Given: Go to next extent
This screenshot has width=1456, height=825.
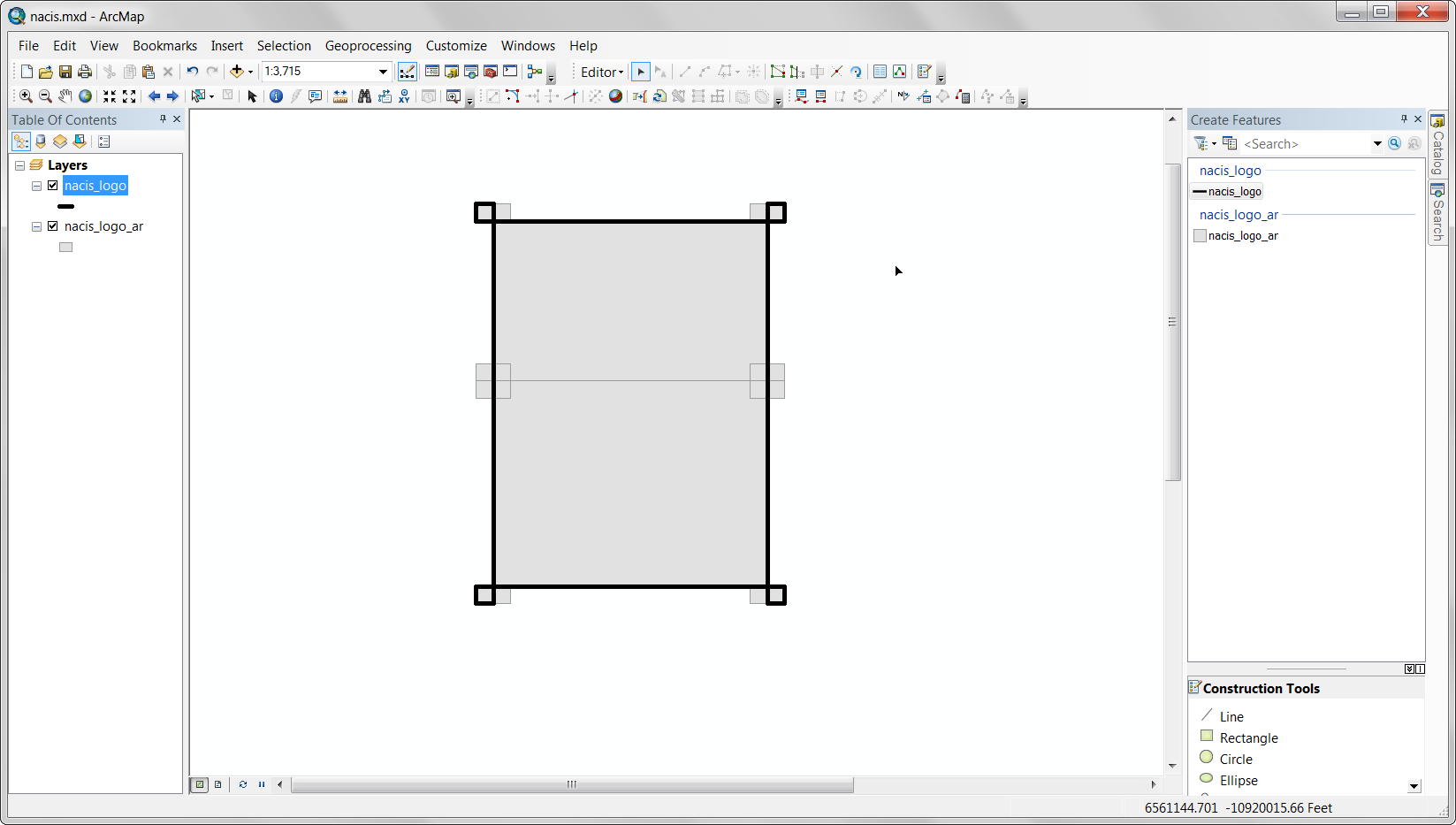Looking at the screenshot, I should point(172,96).
